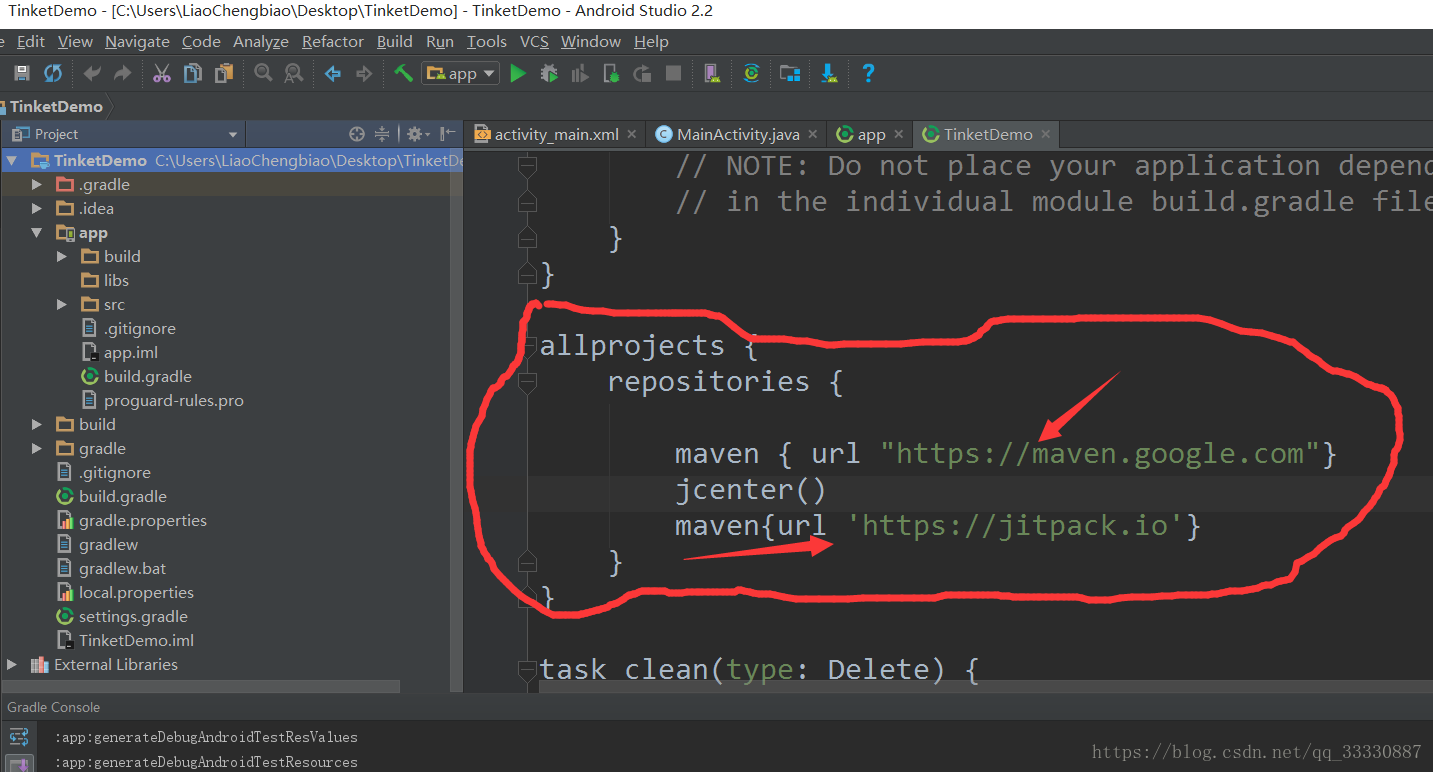The width and height of the screenshot is (1433, 772).
Task: Click the TinketDemo breadcrumb in the navigation bar
Action: click(55, 106)
